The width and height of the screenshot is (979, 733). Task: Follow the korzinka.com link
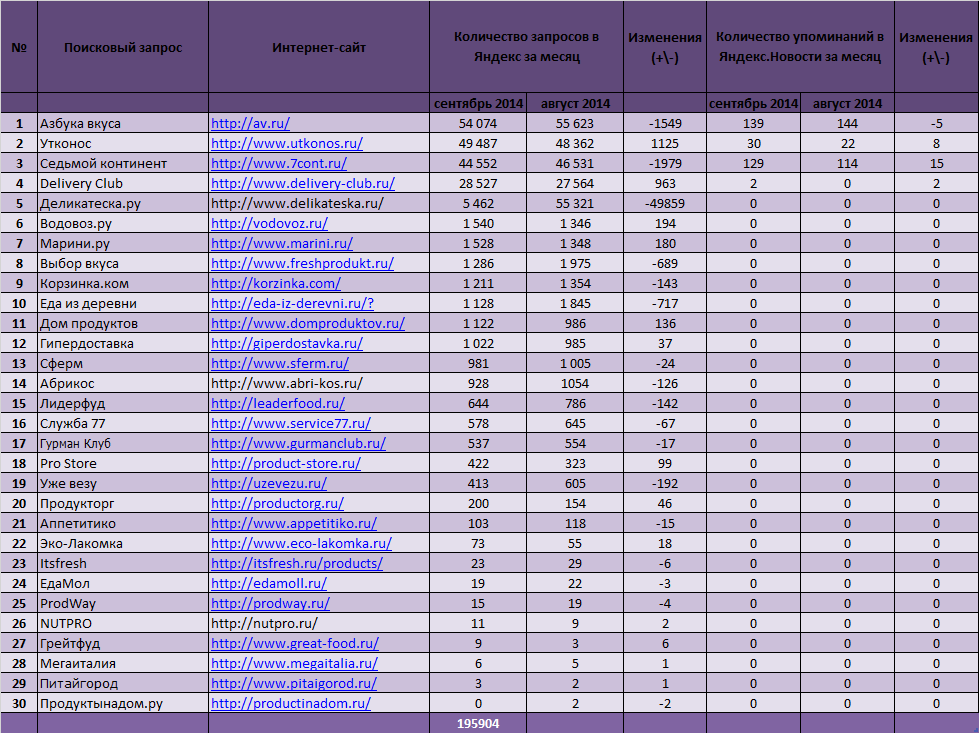click(x=276, y=283)
